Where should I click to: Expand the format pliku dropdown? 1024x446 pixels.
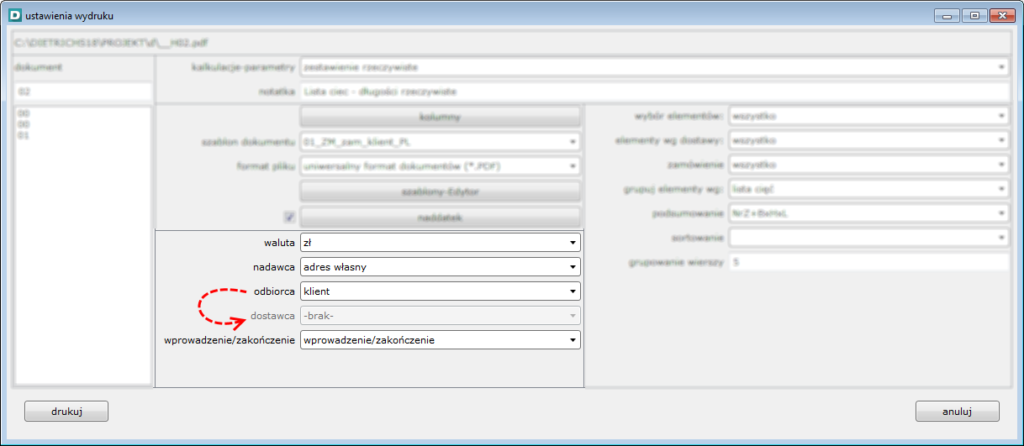click(440, 166)
